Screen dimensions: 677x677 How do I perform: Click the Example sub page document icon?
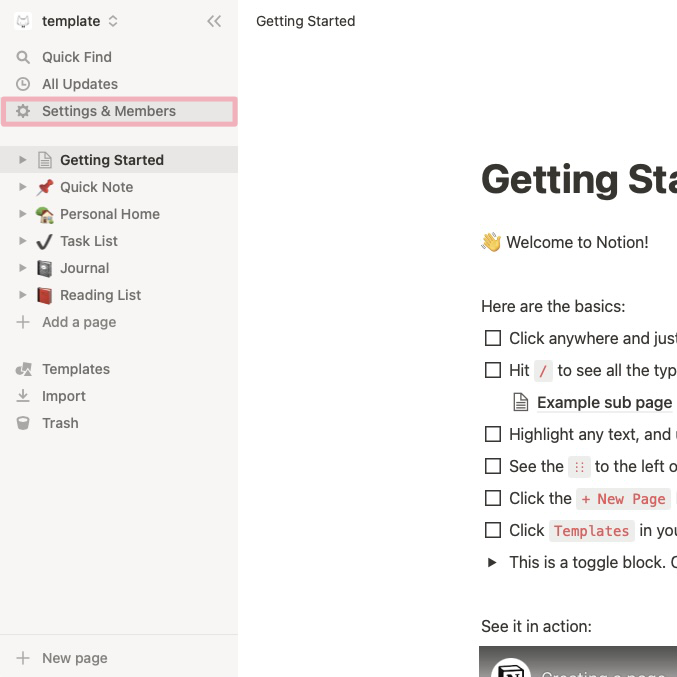[x=521, y=402]
